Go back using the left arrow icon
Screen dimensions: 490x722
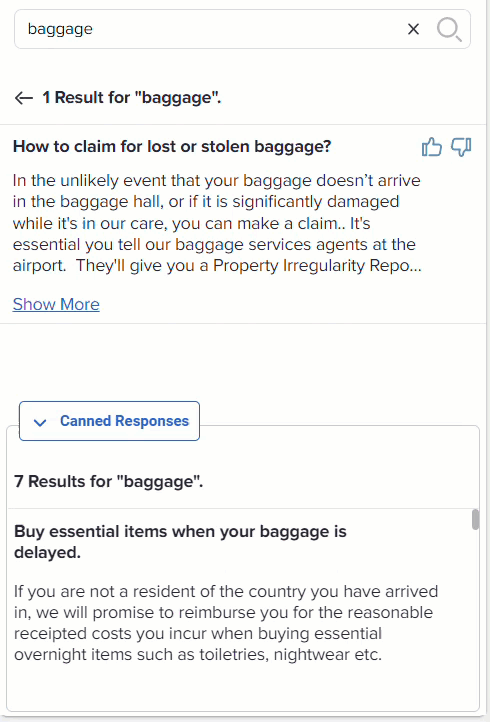pyautogui.click(x=23, y=98)
